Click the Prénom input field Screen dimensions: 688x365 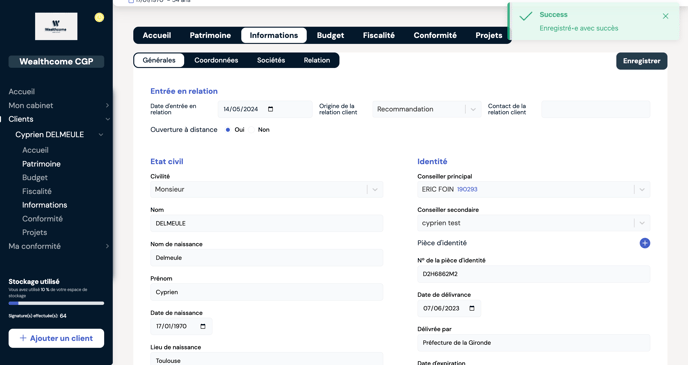pos(267,292)
